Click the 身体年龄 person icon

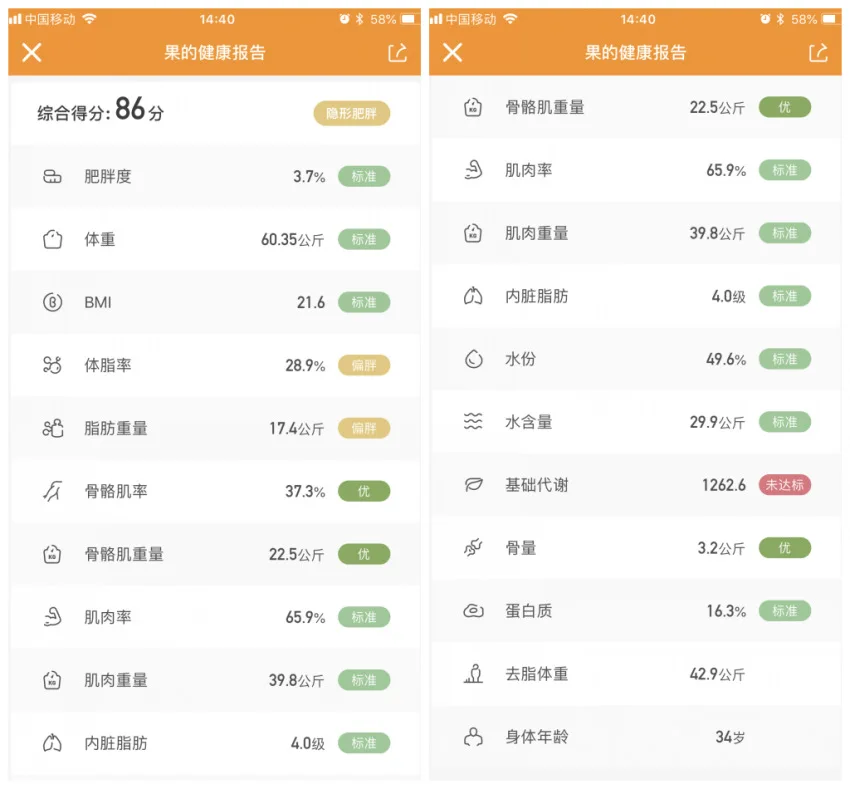click(473, 736)
